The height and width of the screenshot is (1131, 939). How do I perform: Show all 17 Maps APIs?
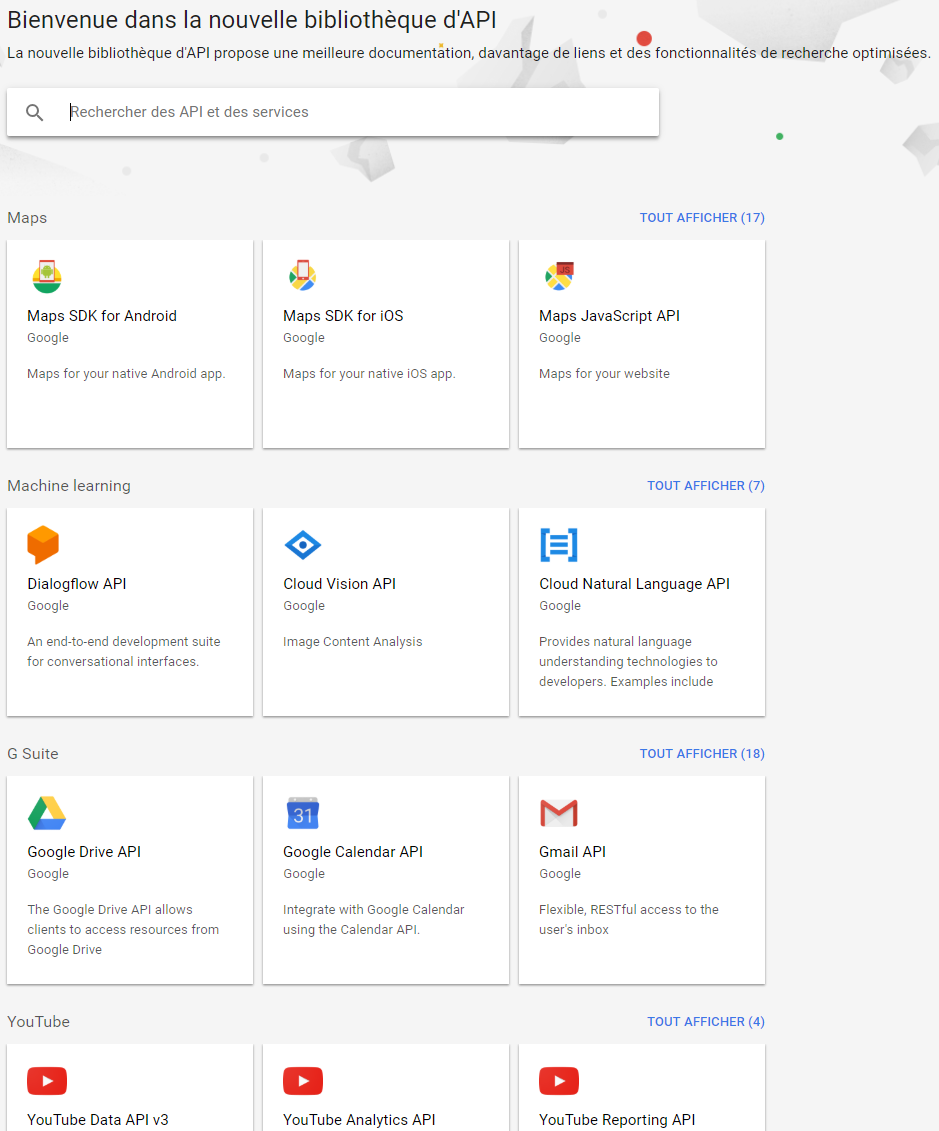[702, 218]
